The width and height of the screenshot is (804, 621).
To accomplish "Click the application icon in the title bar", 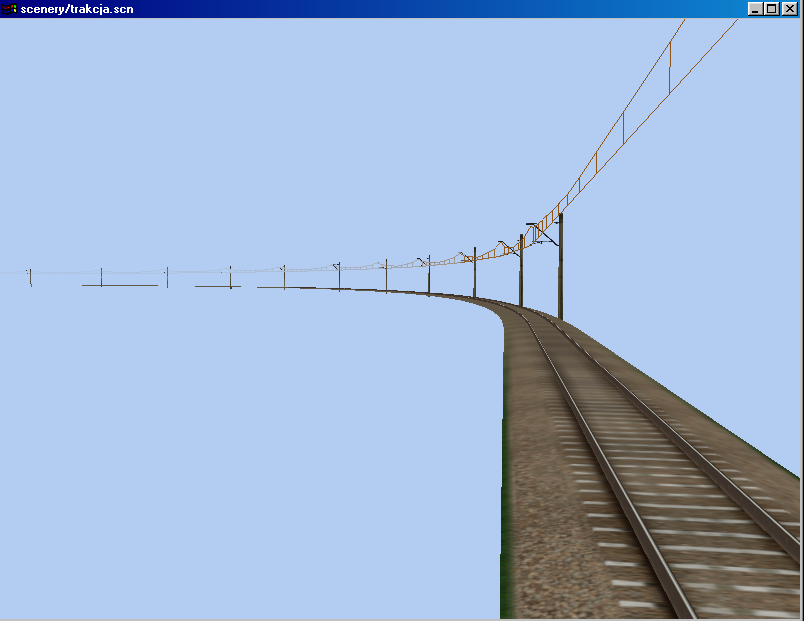I will pyautogui.click(x=10, y=9).
